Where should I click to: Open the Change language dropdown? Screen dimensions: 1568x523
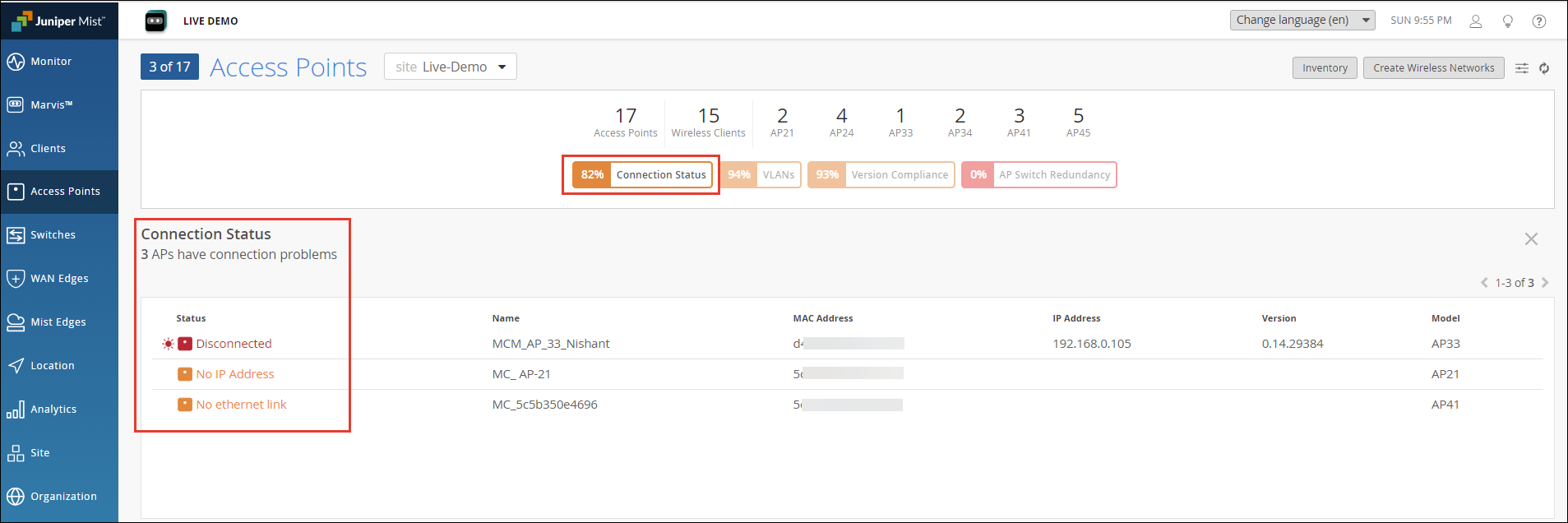(1302, 21)
